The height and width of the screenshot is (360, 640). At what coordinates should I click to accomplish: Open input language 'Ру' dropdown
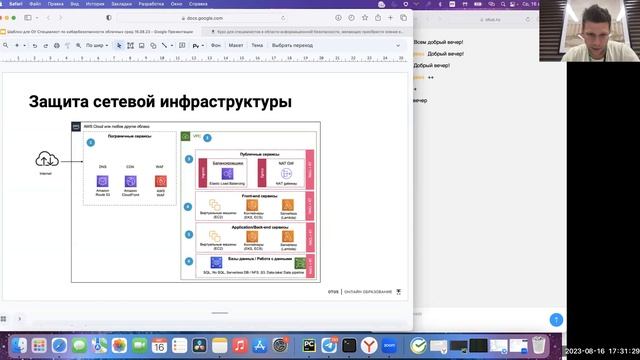tap(198, 46)
